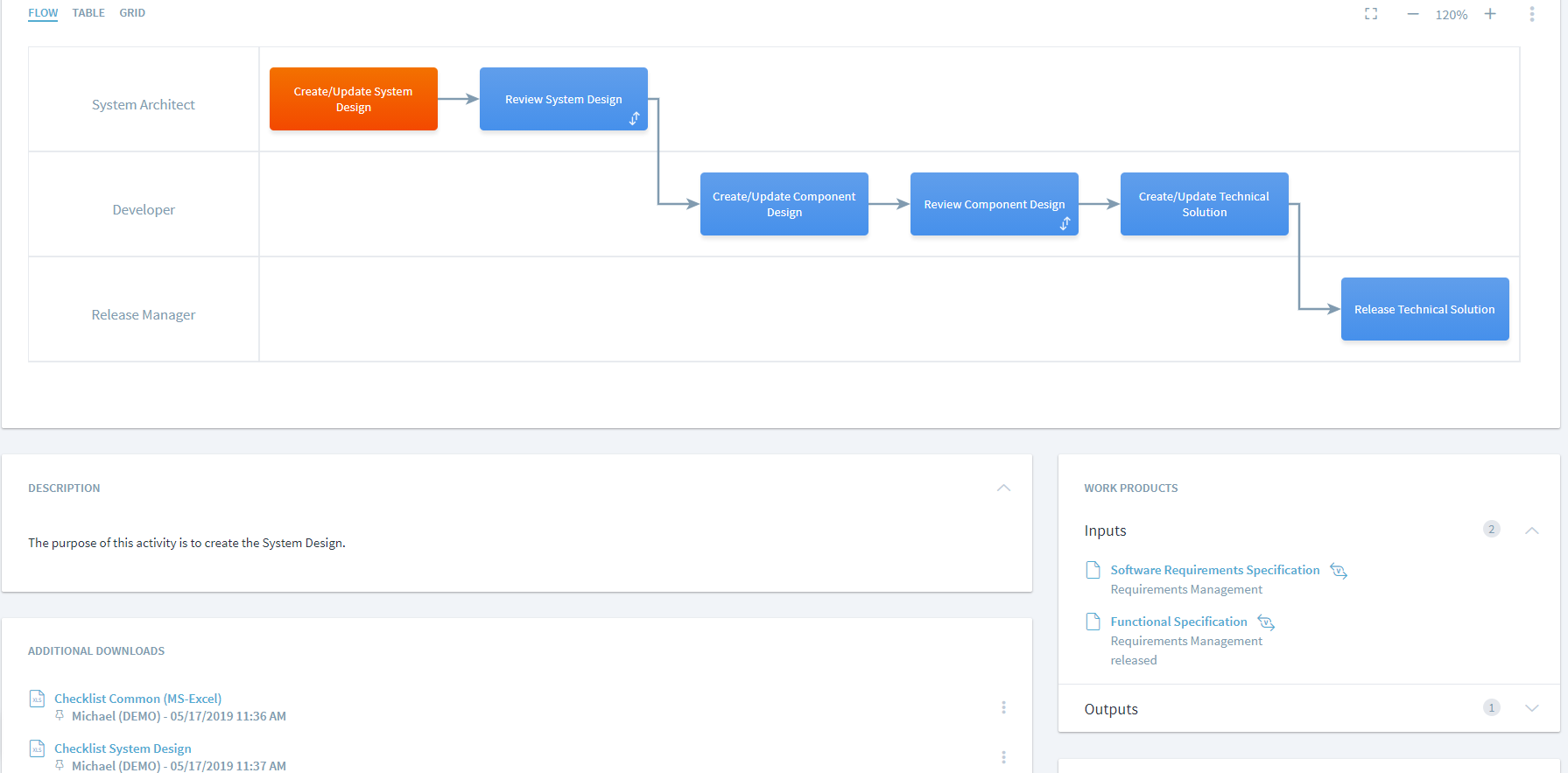Collapse the Description panel

click(1003, 488)
